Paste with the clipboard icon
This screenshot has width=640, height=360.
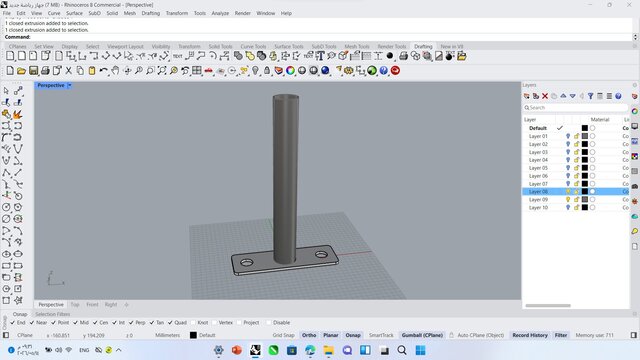coord(92,71)
